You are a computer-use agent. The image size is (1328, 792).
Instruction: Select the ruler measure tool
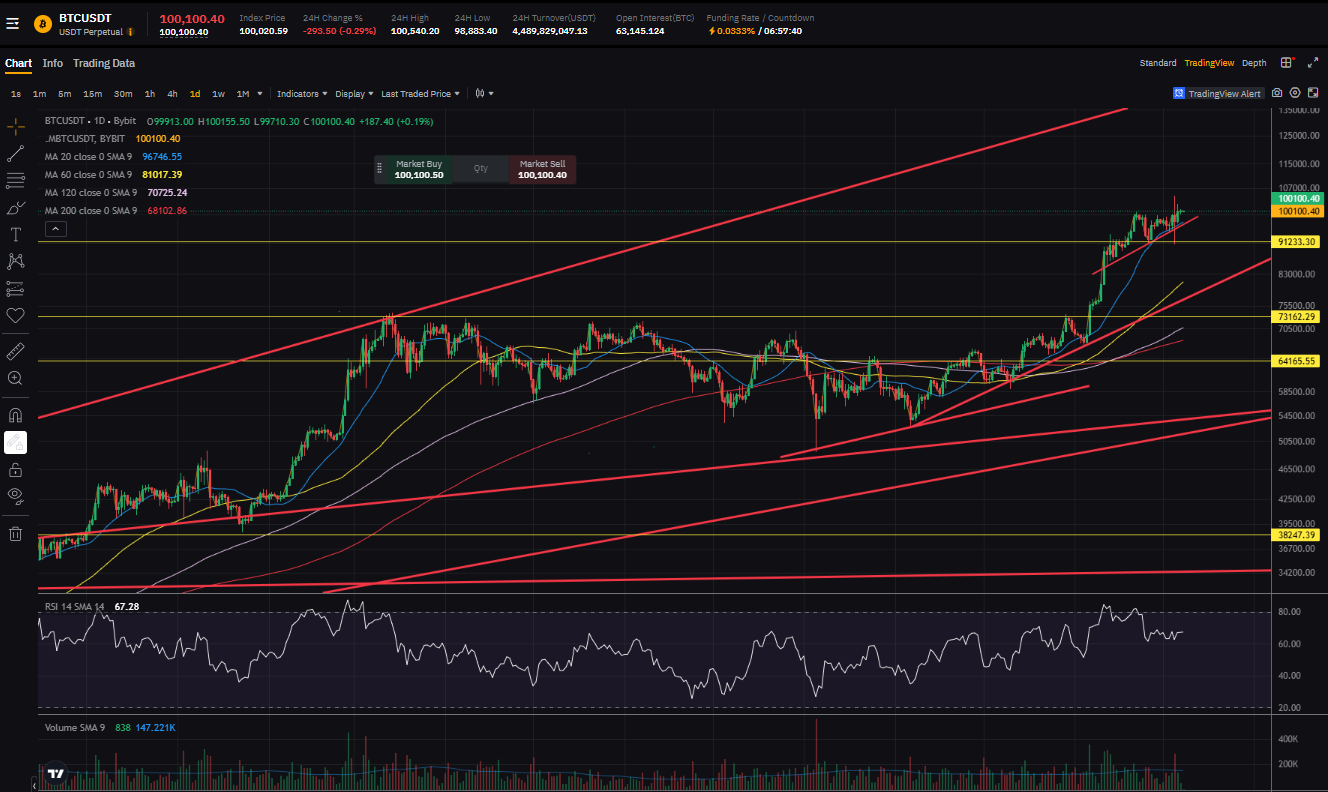15,351
